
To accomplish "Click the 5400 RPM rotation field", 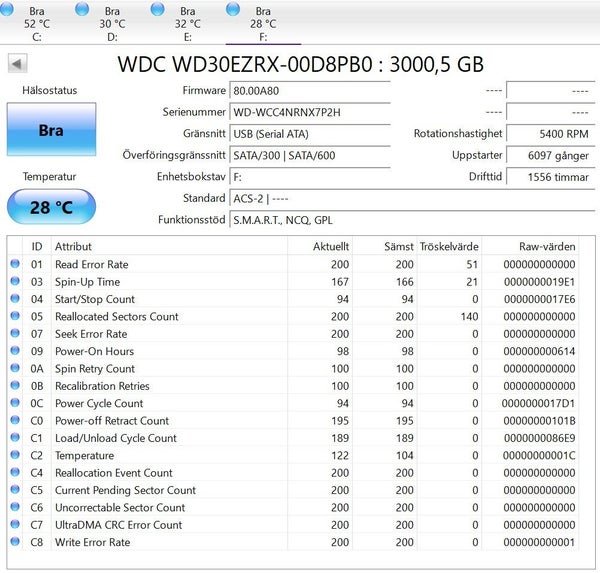I will point(550,134).
